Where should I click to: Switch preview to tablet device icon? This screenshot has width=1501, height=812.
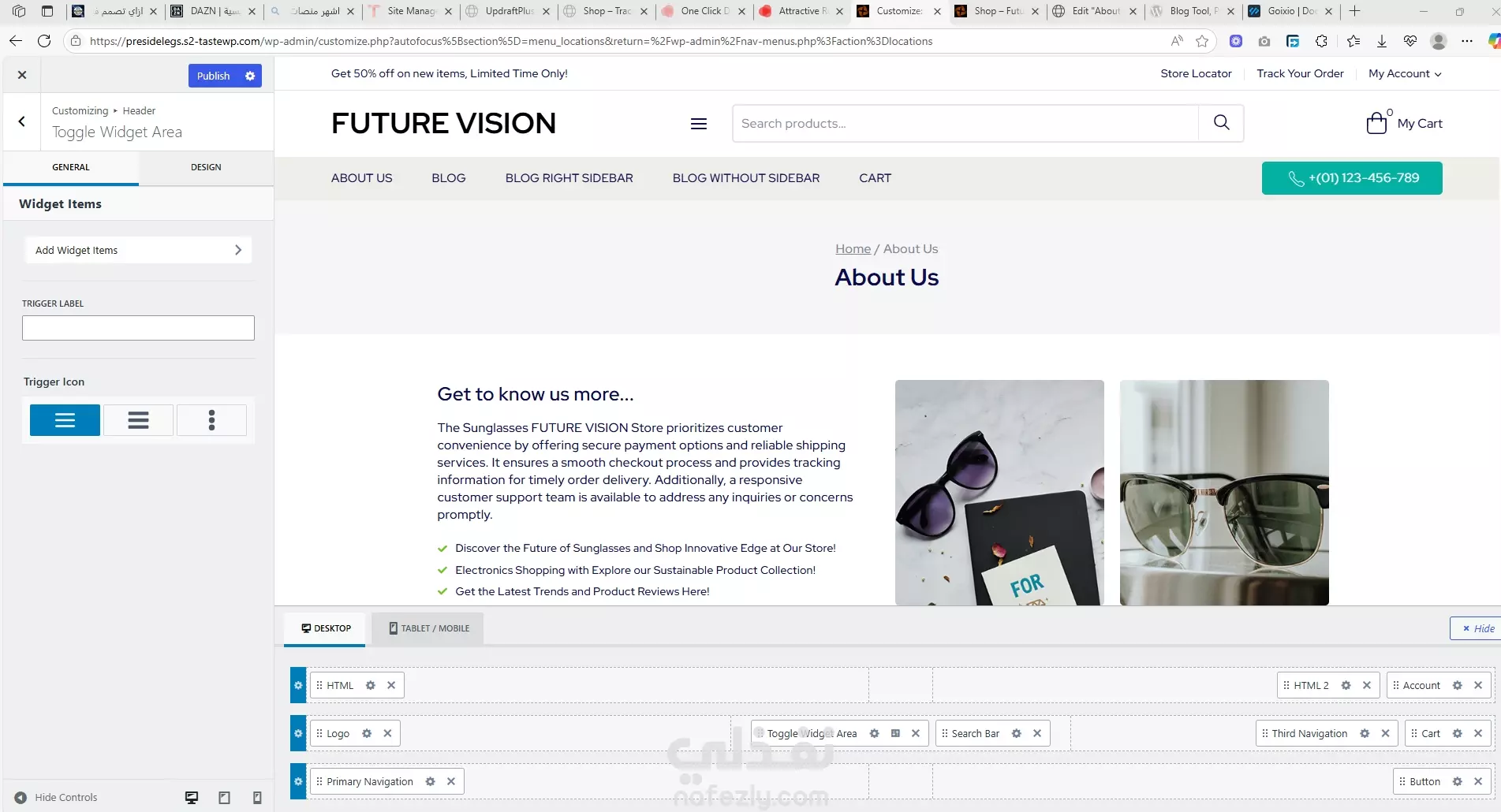click(x=224, y=797)
